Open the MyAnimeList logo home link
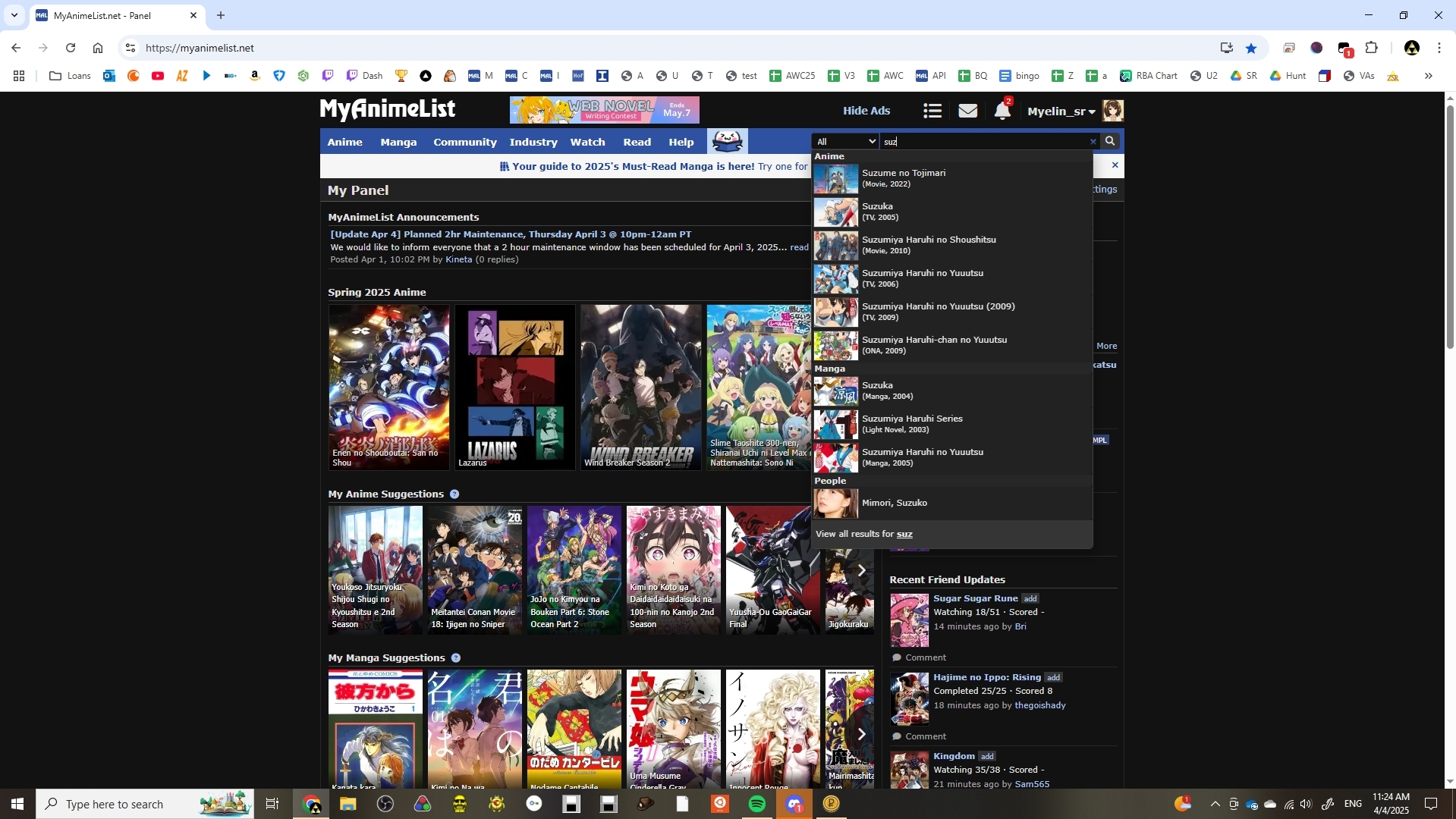This screenshot has width=1456, height=819. point(388,110)
